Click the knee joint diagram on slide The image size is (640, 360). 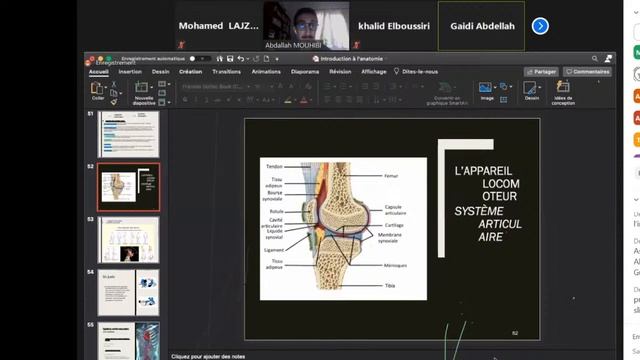[343, 229]
